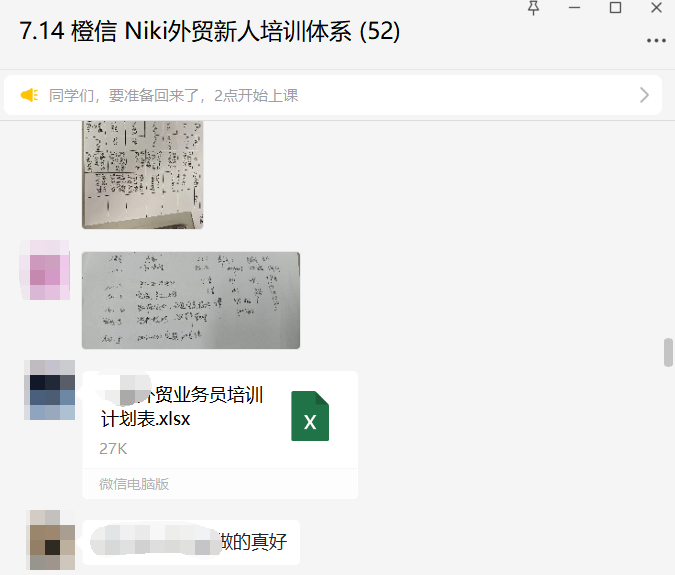Minimize the chat window
The image size is (675, 575).
(574, 8)
